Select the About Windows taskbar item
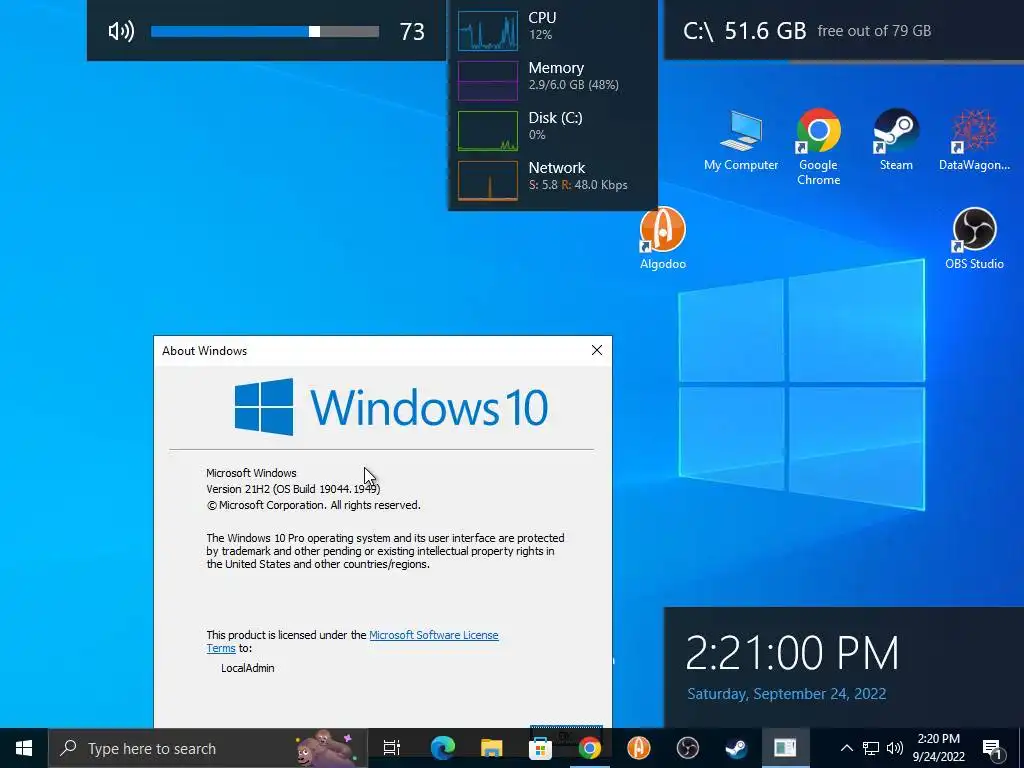The height and width of the screenshot is (768, 1024). click(x=786, y=748)
